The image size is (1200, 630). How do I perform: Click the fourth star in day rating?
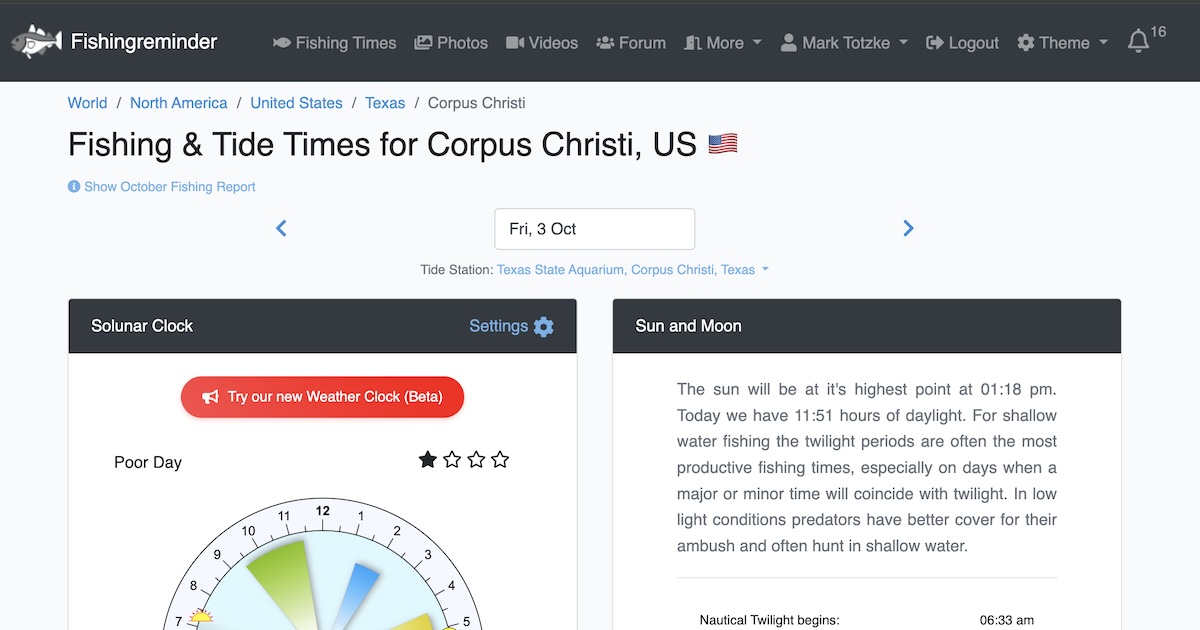[500, 460]
